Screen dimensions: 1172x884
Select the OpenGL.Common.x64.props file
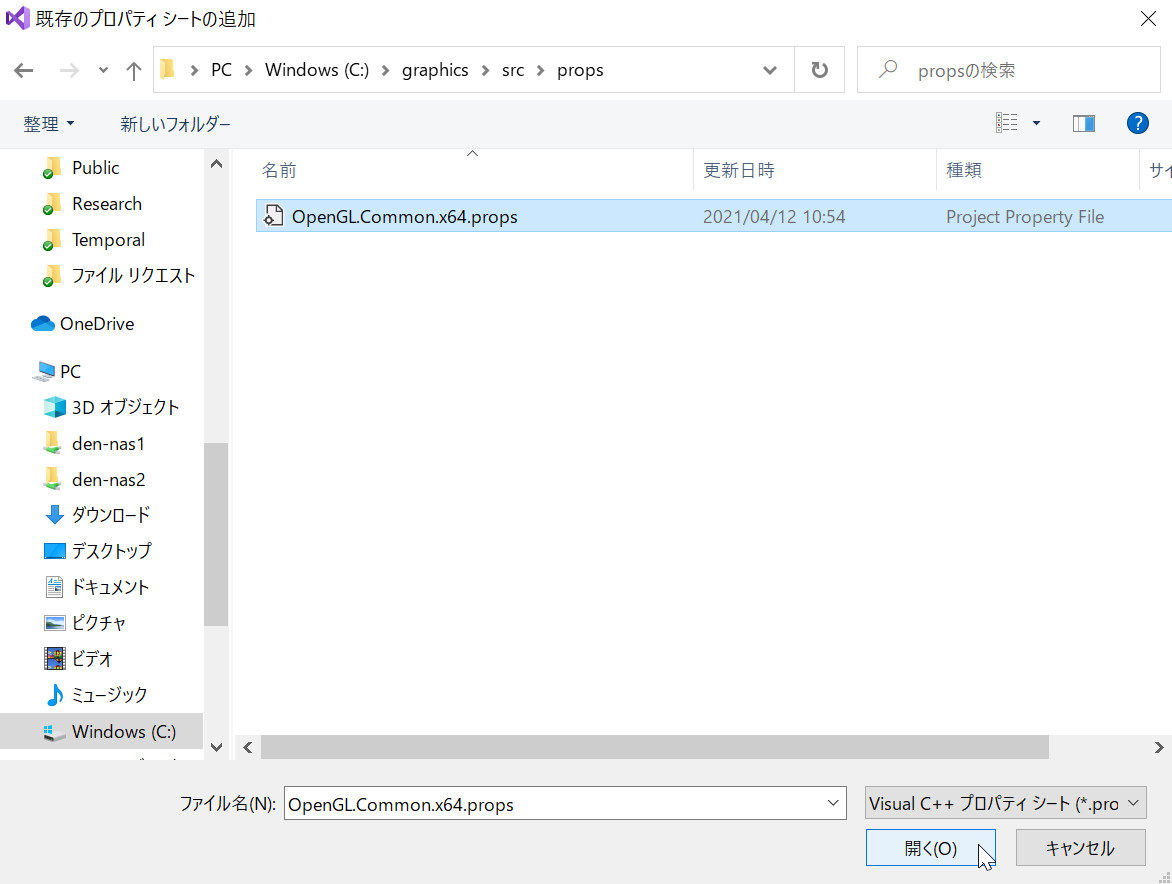coord(404,217)
